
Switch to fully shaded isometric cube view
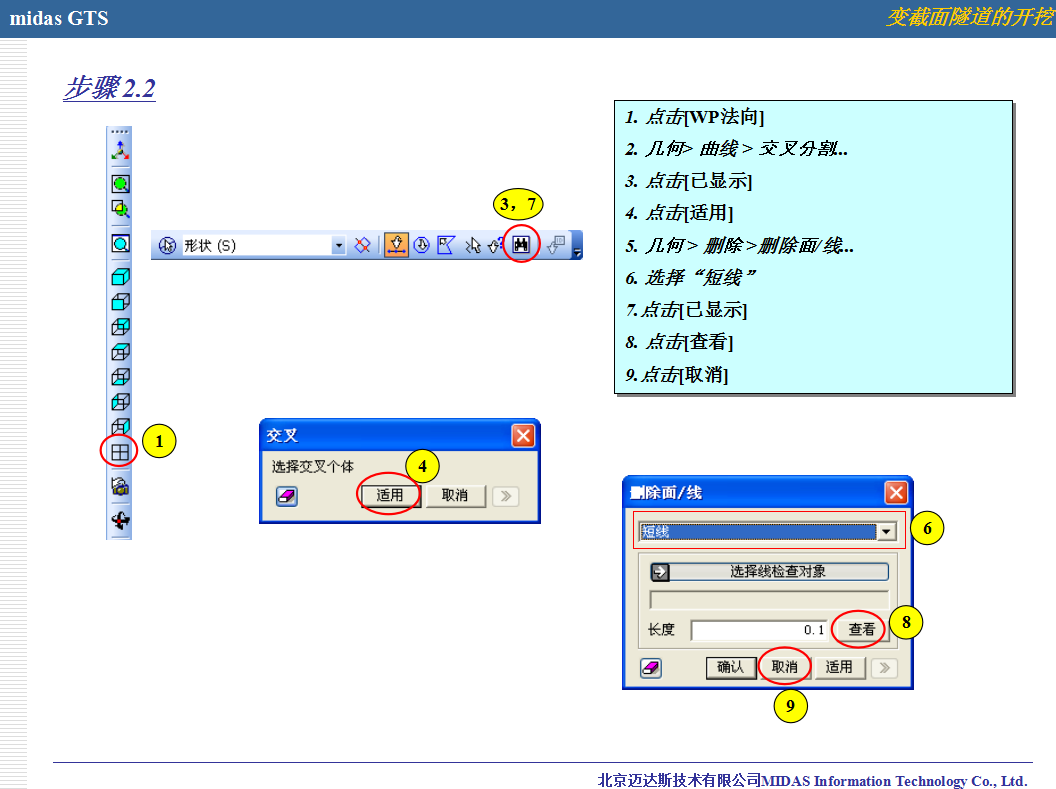[x=121, y=277]
